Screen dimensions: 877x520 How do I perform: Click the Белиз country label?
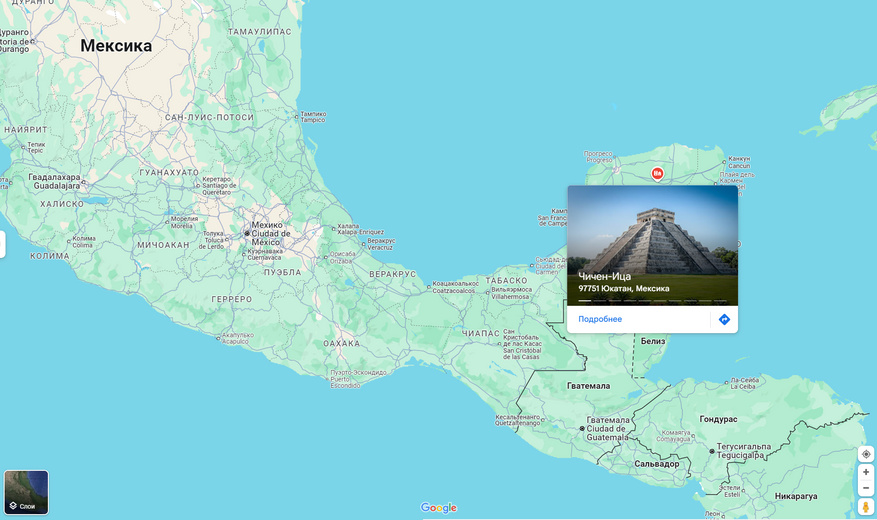(x=653, y=341)
